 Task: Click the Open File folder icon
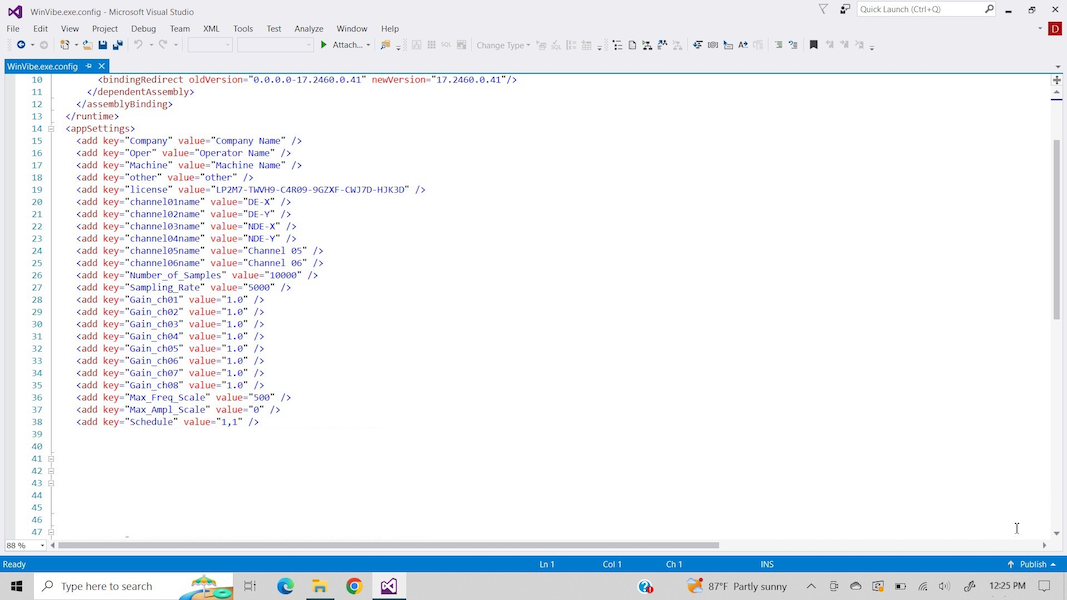[x=88, y=45]
